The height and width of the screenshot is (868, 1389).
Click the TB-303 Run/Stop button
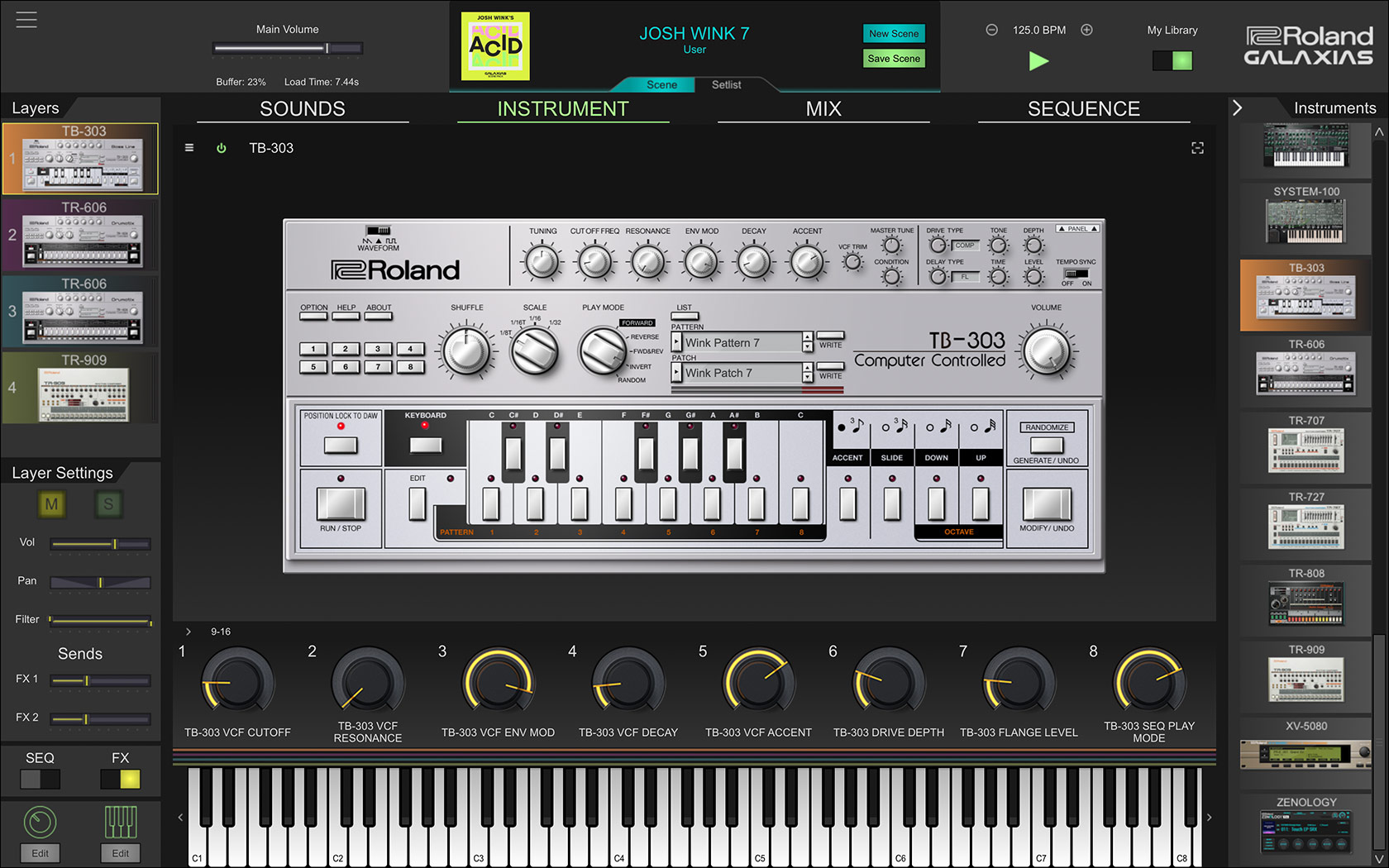point(341,503)
